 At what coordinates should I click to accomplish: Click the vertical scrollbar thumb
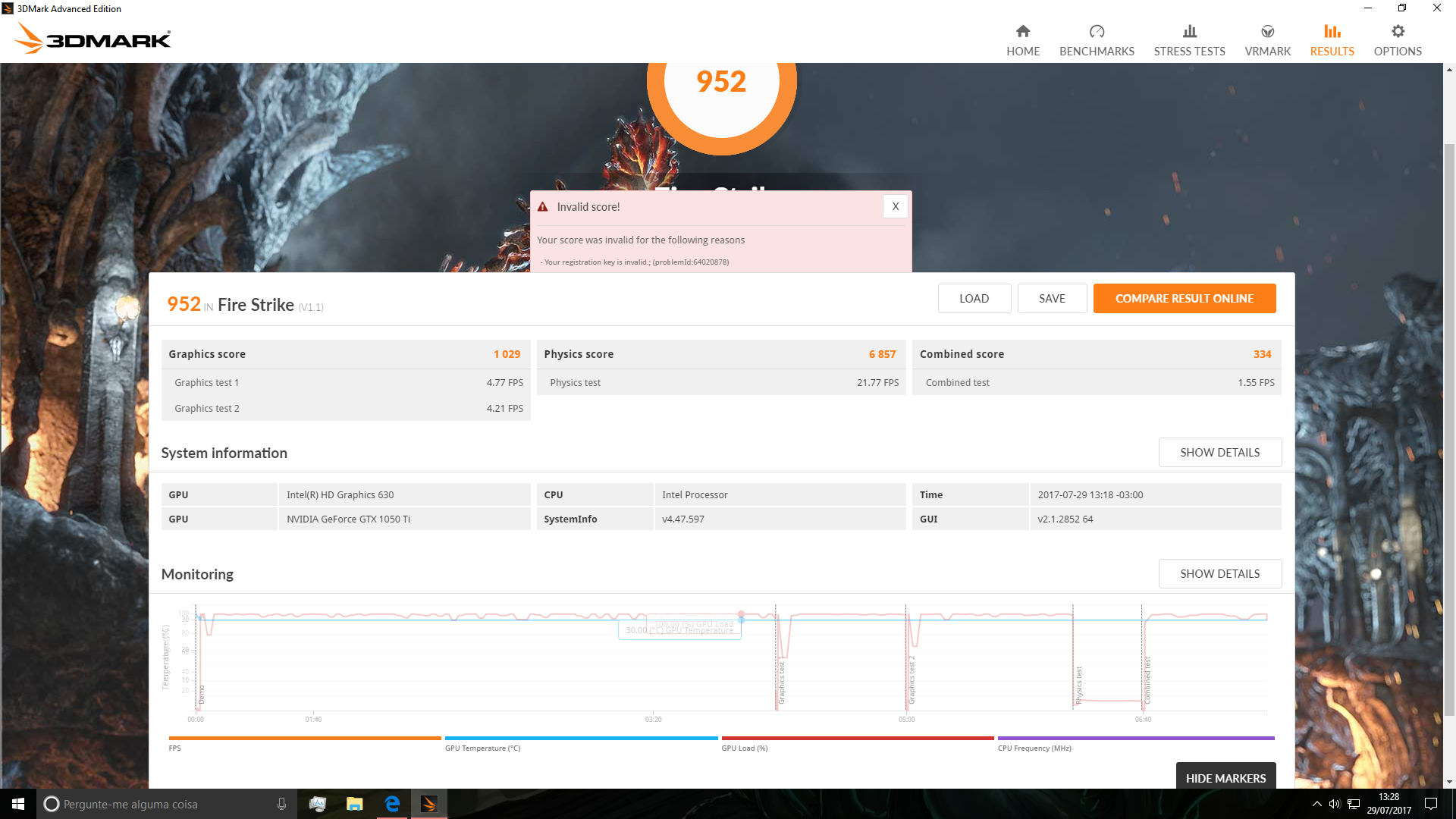1449,428
